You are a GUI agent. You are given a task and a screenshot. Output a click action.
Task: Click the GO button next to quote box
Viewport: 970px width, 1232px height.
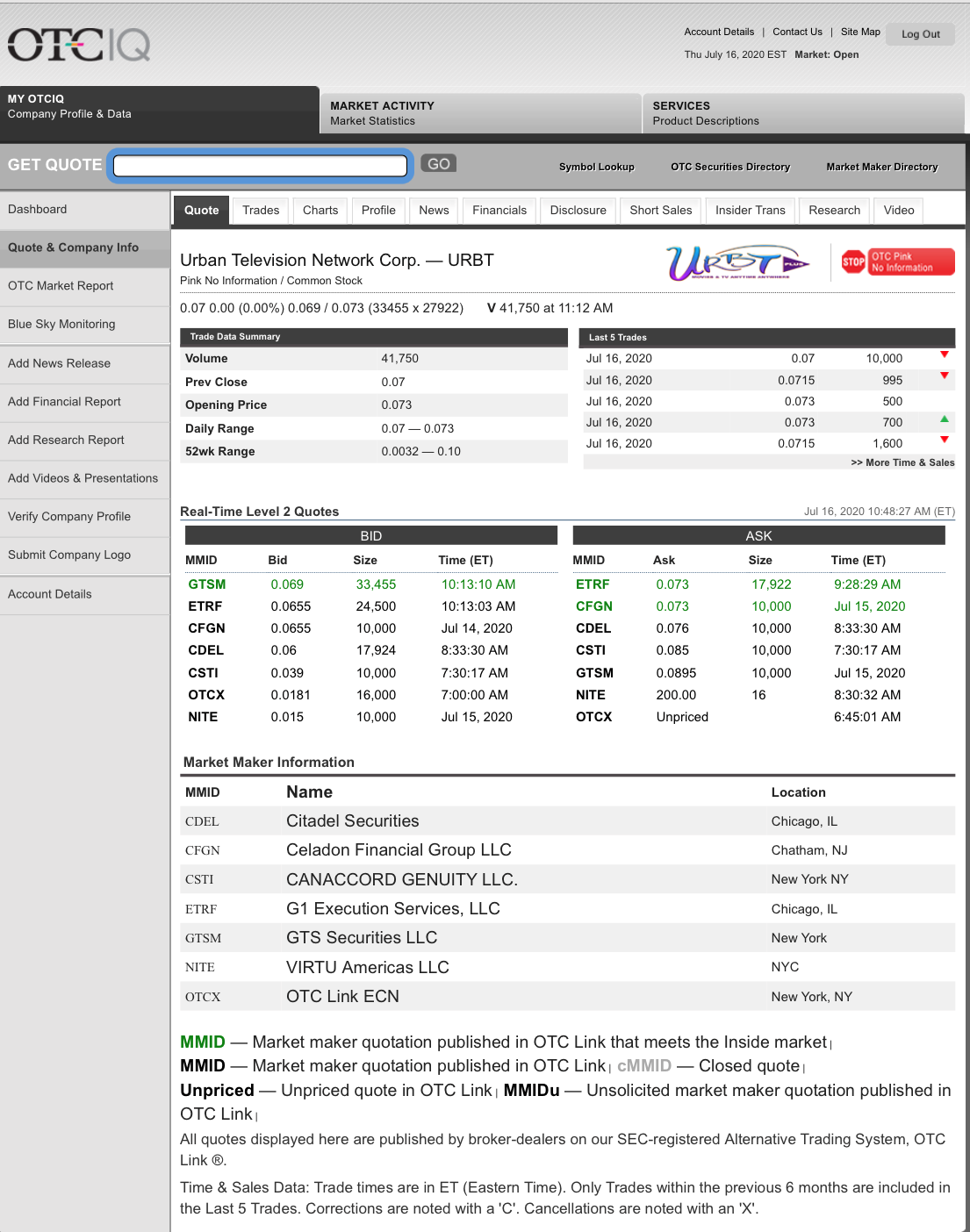click(439, 164)
